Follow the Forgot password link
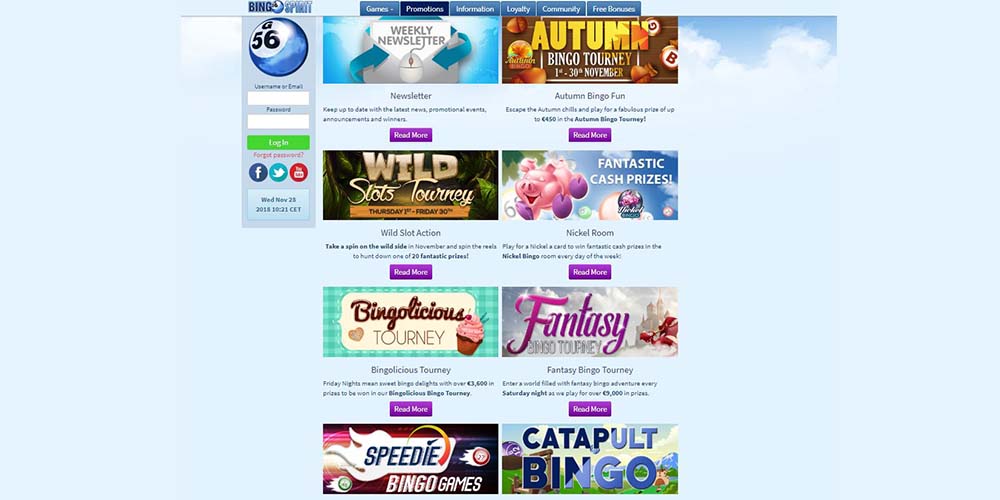Viewport: 1000px width, 500px height. [x=278, y=155]
